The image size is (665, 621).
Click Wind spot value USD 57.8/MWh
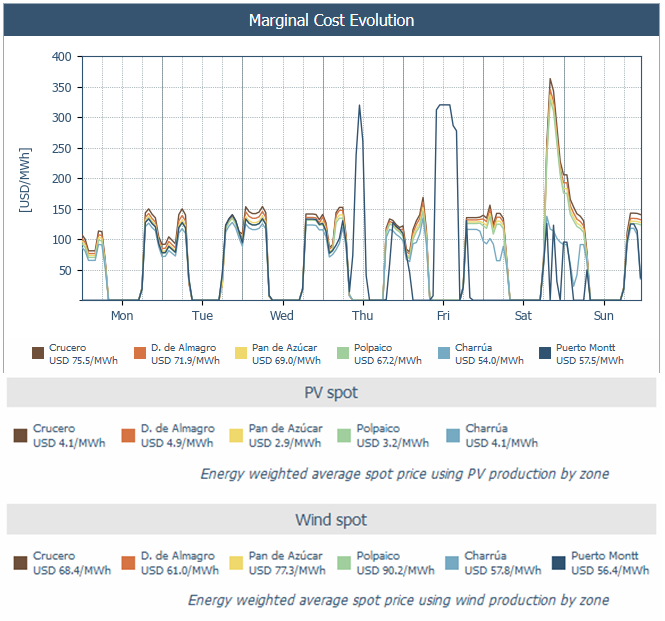pyautogui.click(x=503, y=571)
